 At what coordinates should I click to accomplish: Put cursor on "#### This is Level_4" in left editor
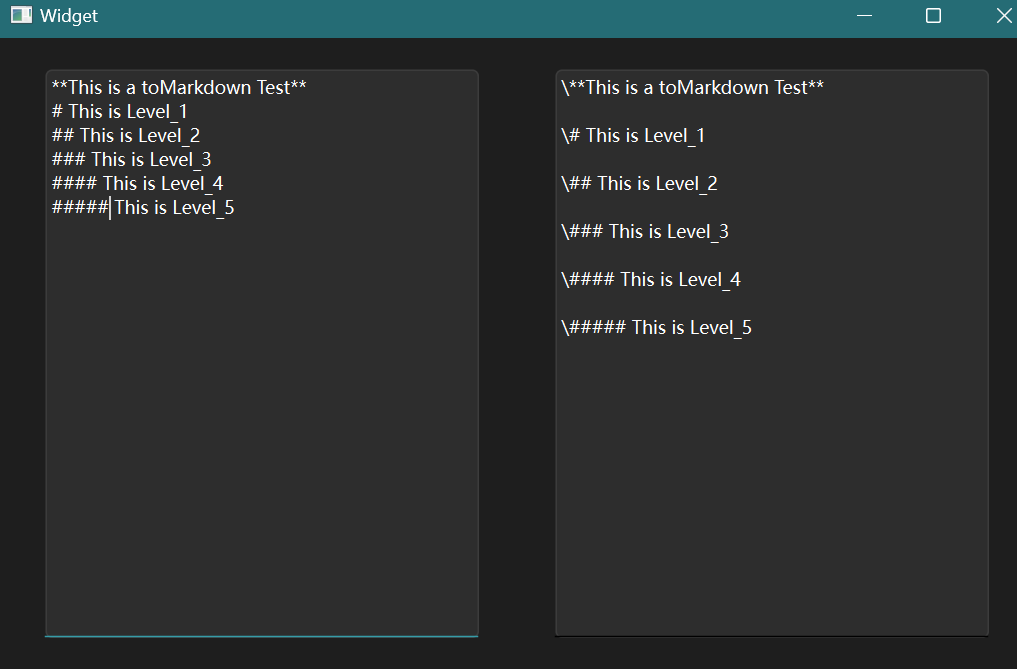(x=138, y=184)
